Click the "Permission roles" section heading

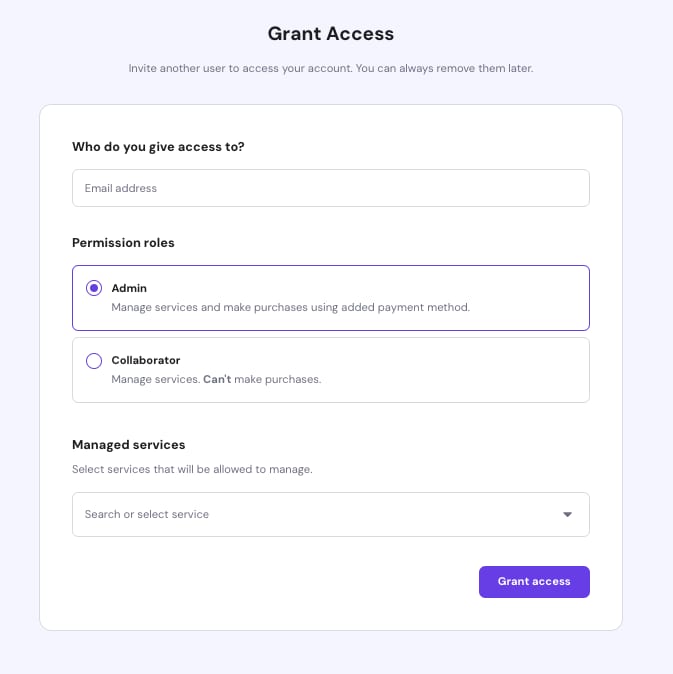[x=123, y=242]
